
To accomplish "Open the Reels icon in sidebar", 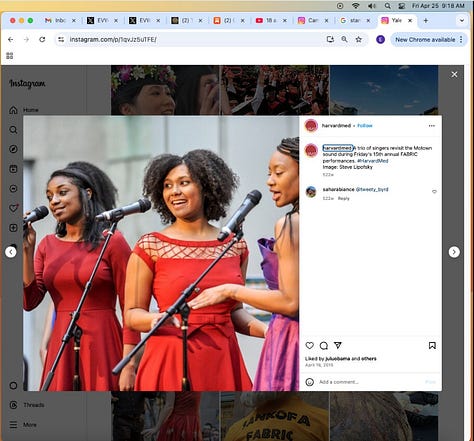I will coord(13,169).
